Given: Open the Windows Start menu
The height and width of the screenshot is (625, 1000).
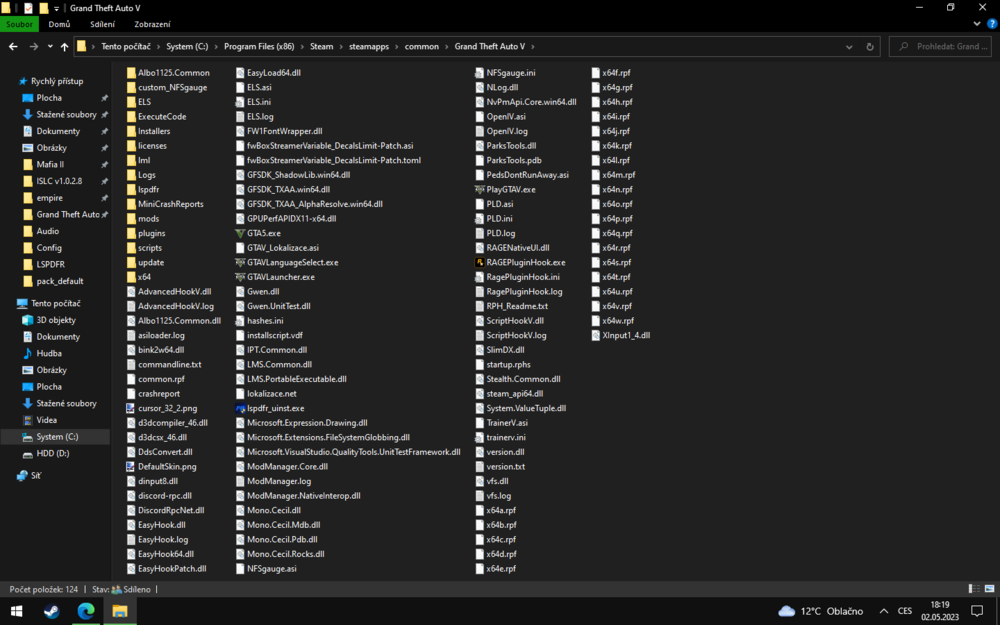Looking at the screenshot, I should pos(17,611).
